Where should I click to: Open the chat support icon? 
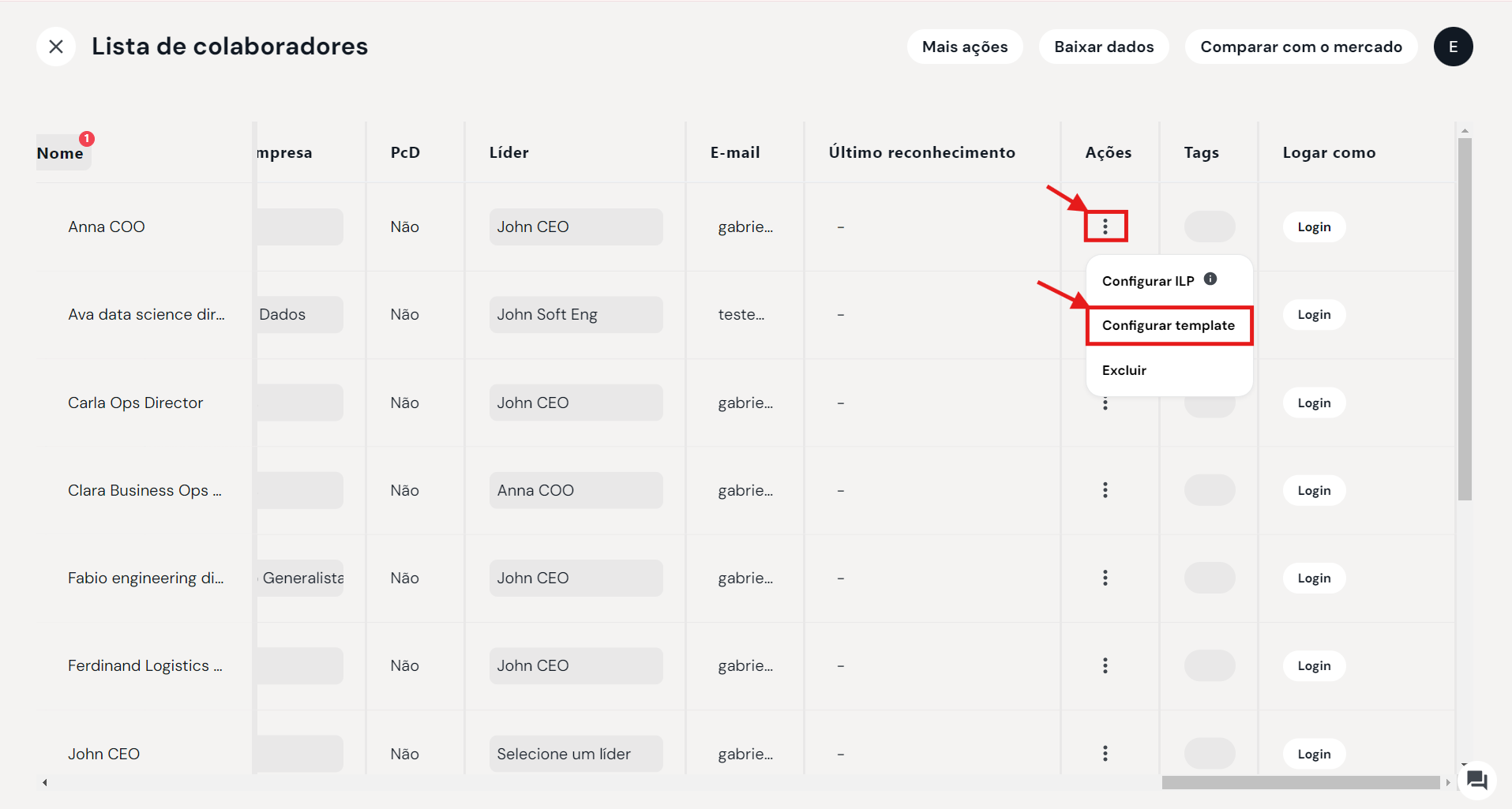(1476, 781)
